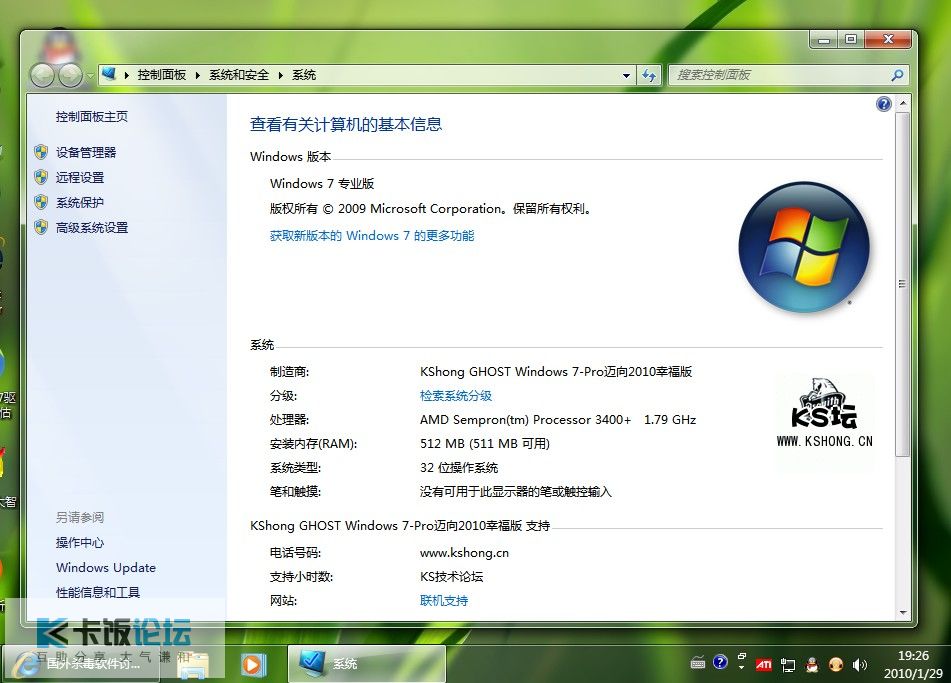Open 控制面板主页 in the sidebar
The width and height of the screenshot is (951, 683).
(x=92, y=116)
